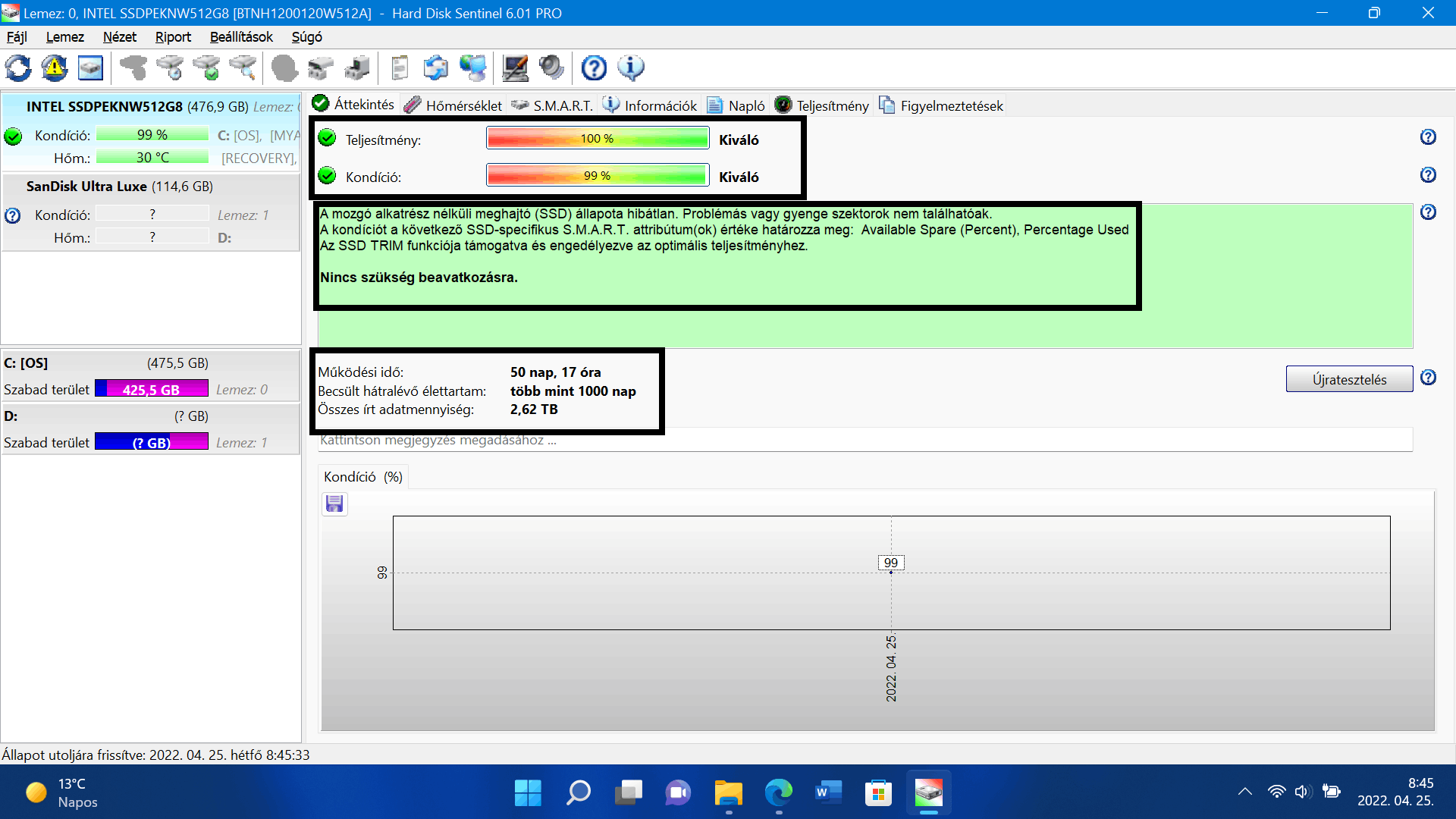This screenshot has width=1456, height=819.
Task: Click the send report envelope icon
Action: 436,68
